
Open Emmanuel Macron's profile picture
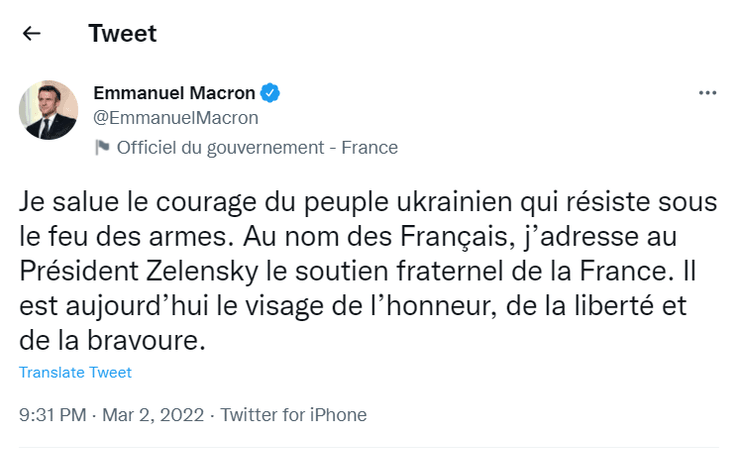49,109
